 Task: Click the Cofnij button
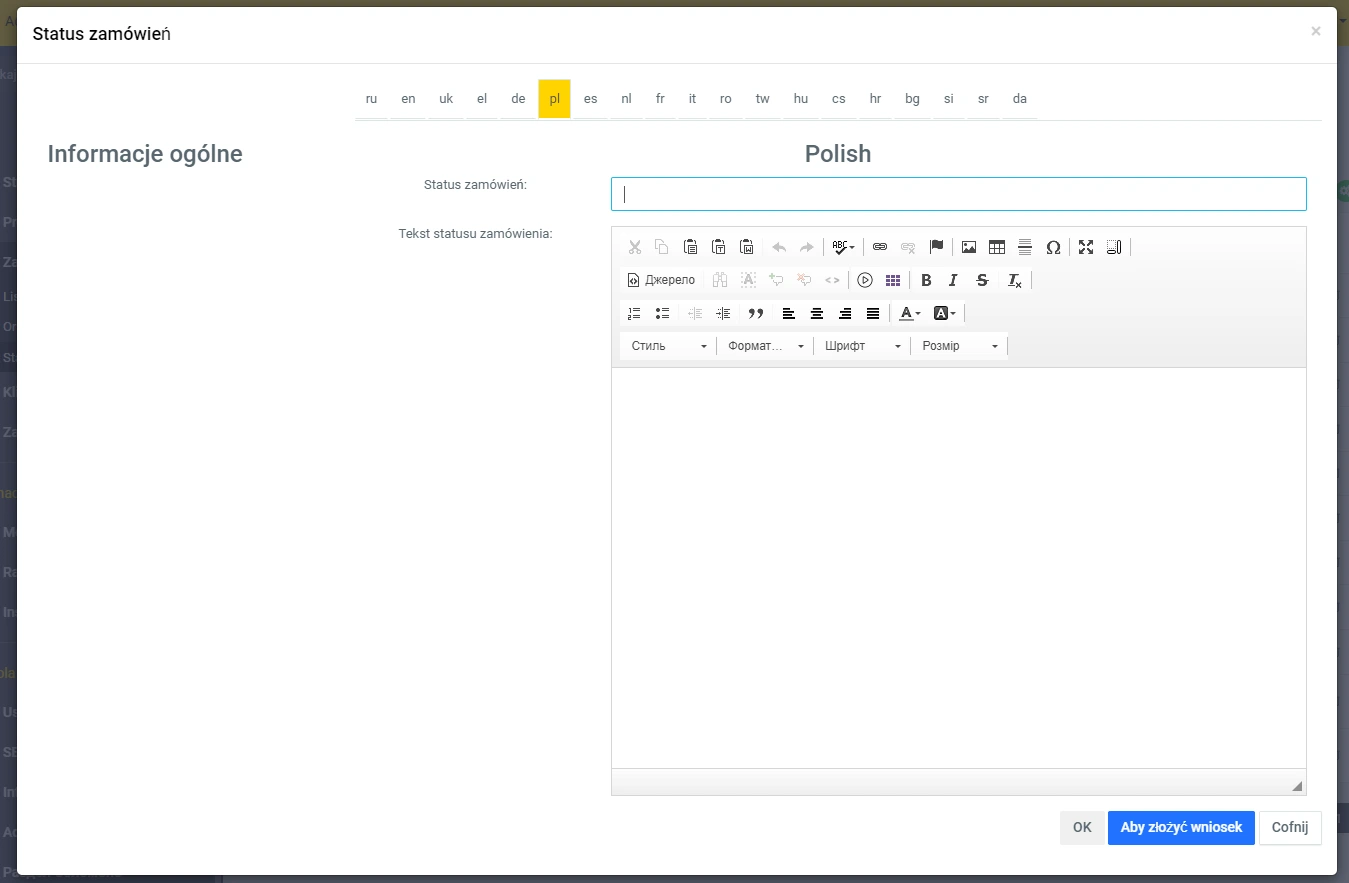(x=1289, y=828)
